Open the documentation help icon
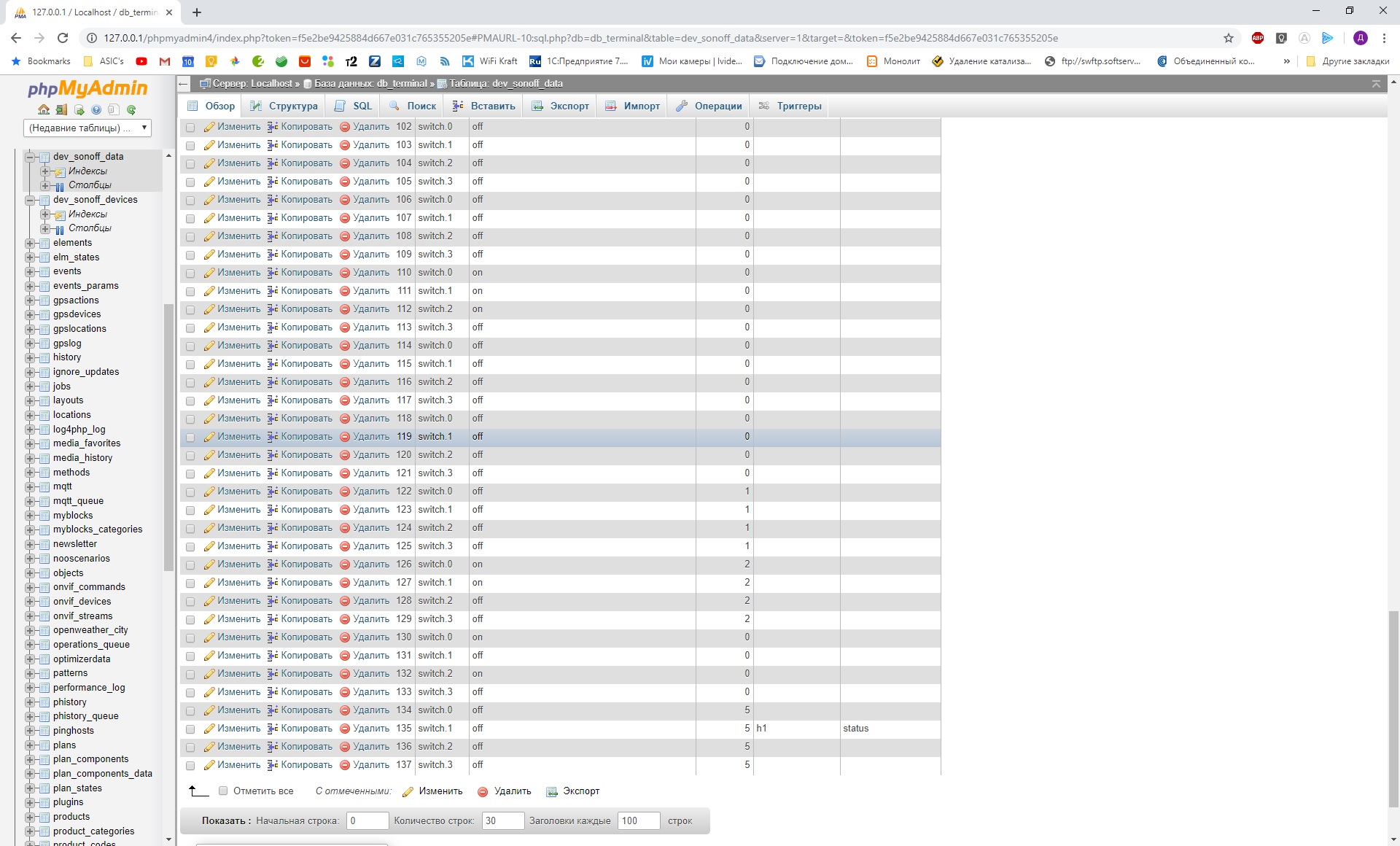 pos(96,110)
